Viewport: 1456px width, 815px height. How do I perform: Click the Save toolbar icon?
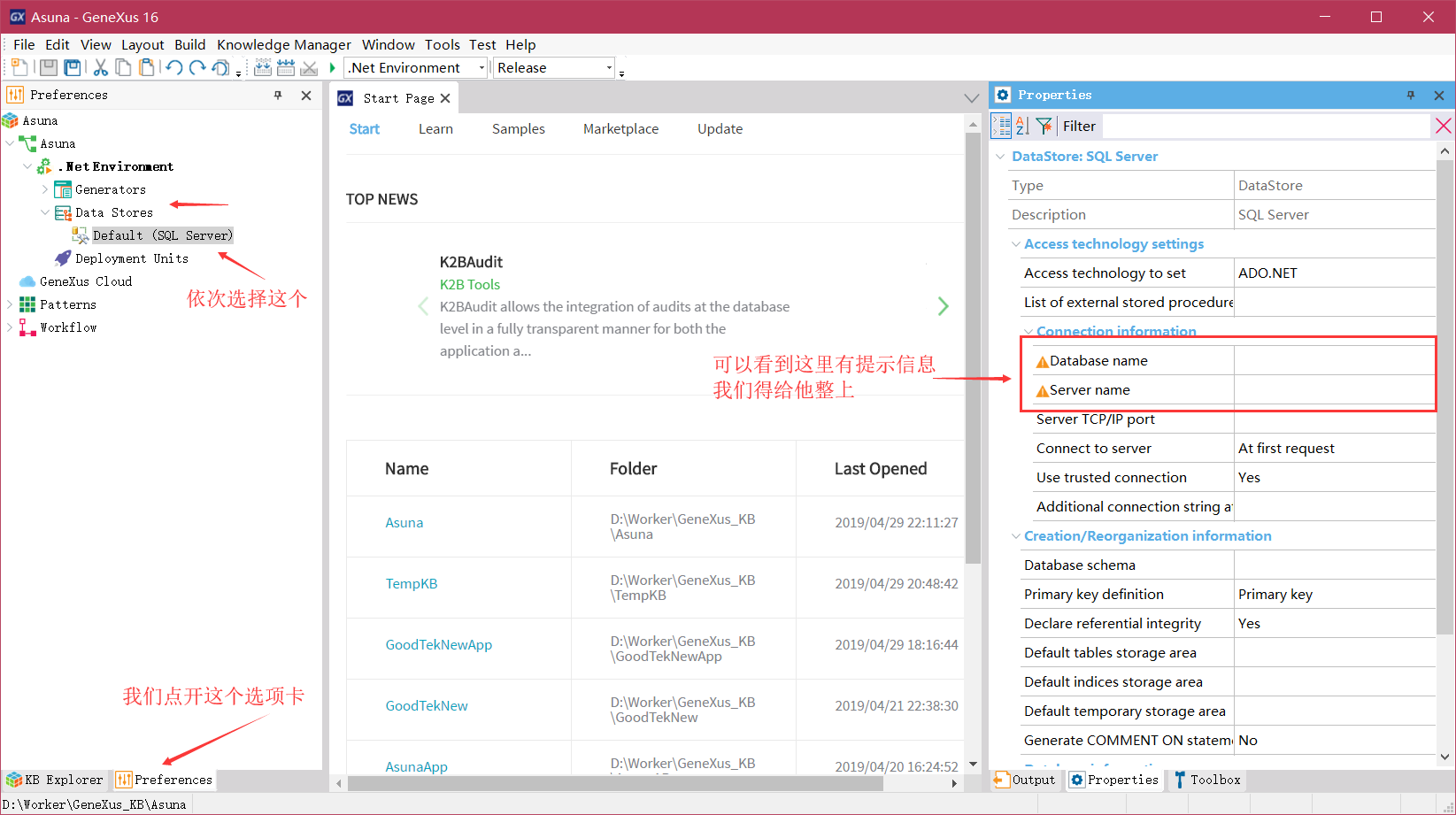49,67
